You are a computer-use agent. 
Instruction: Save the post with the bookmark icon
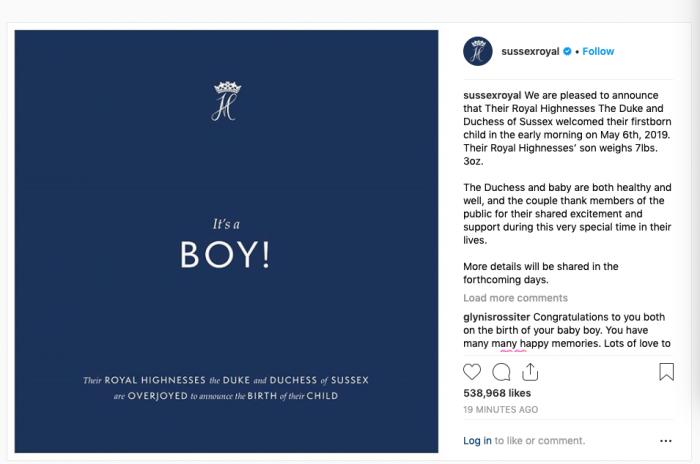coord(666,372)
